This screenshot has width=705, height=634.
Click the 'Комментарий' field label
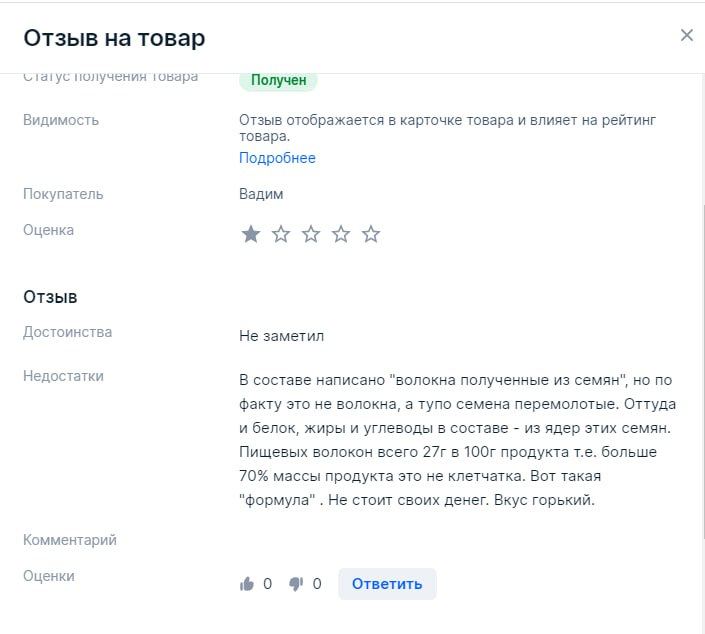70,540
